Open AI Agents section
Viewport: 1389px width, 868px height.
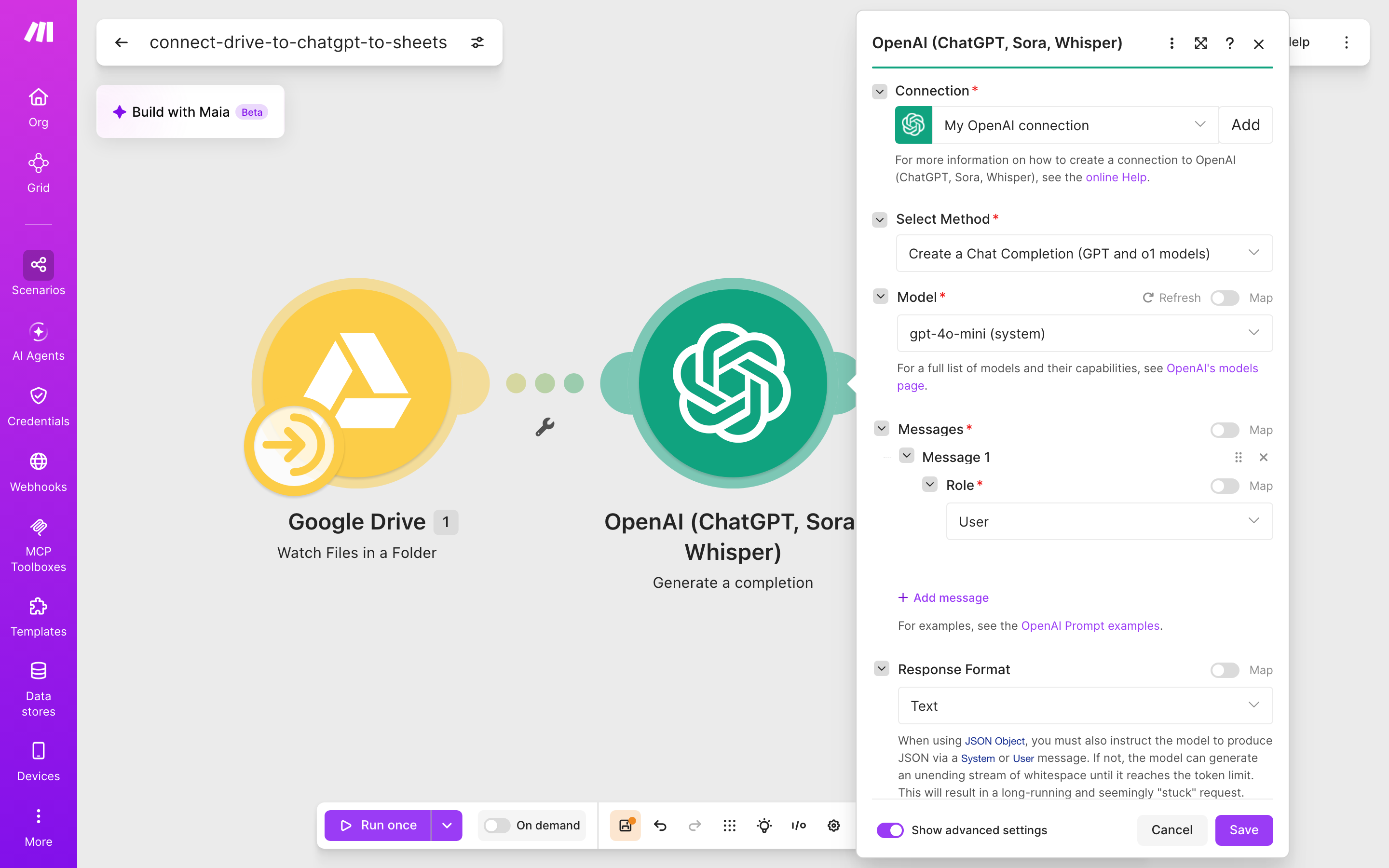click(39, 341)
